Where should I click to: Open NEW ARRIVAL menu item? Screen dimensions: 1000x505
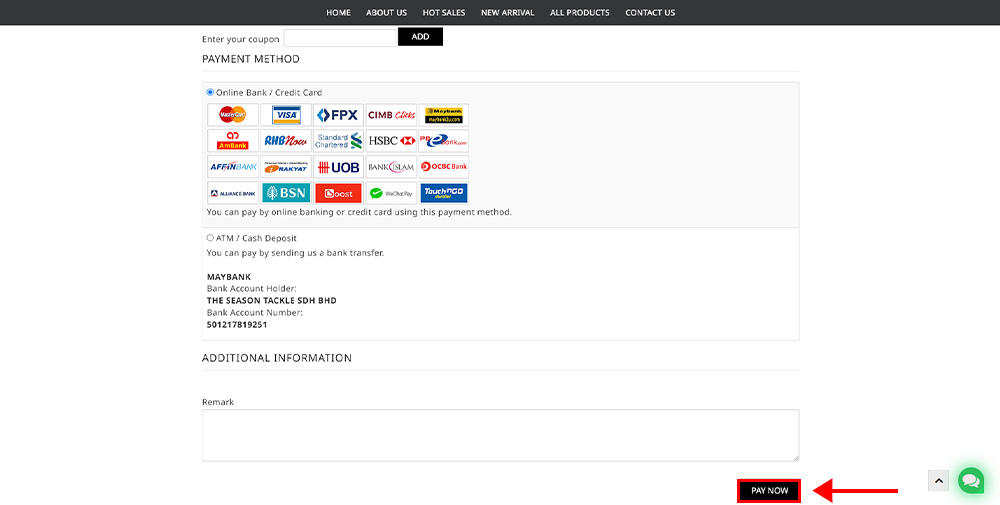click(x=508, y=12)
